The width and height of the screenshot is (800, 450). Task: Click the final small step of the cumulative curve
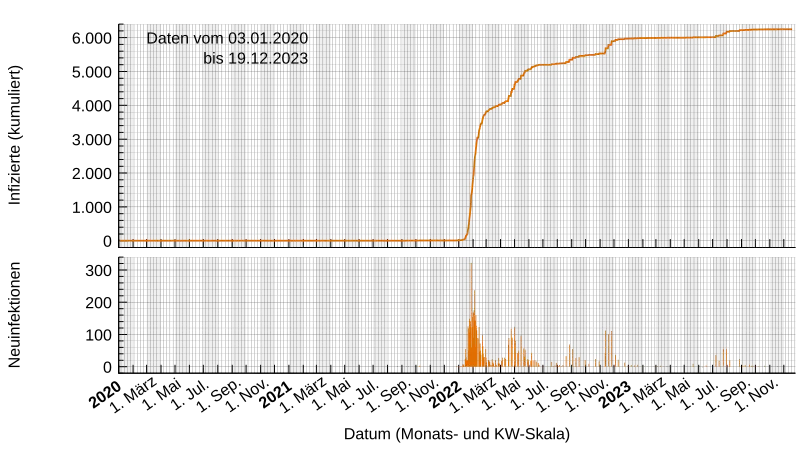coord(724,34)
